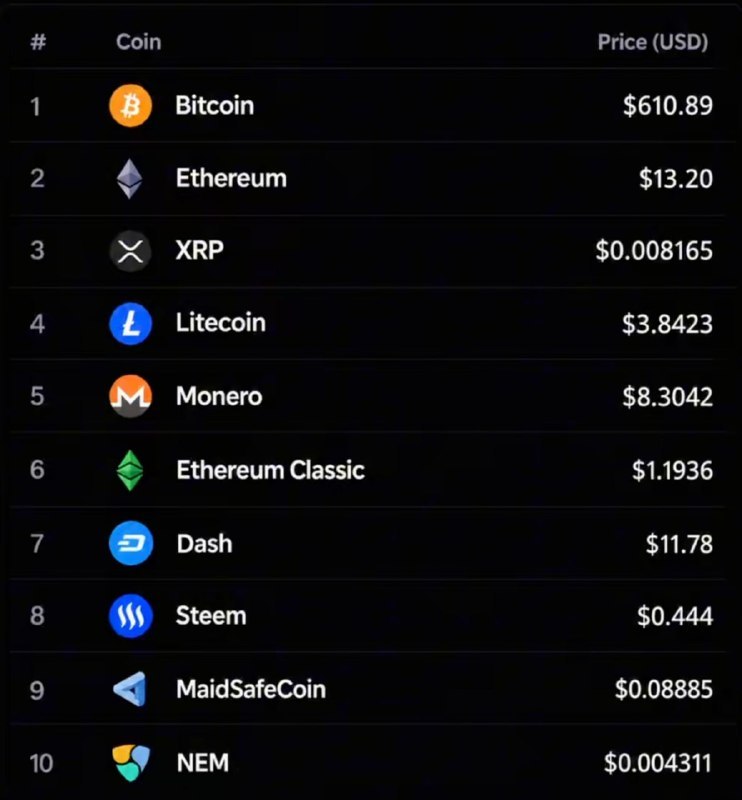Open the Ethereum Classic name link

pyautogui.click(x=270, y=470)
